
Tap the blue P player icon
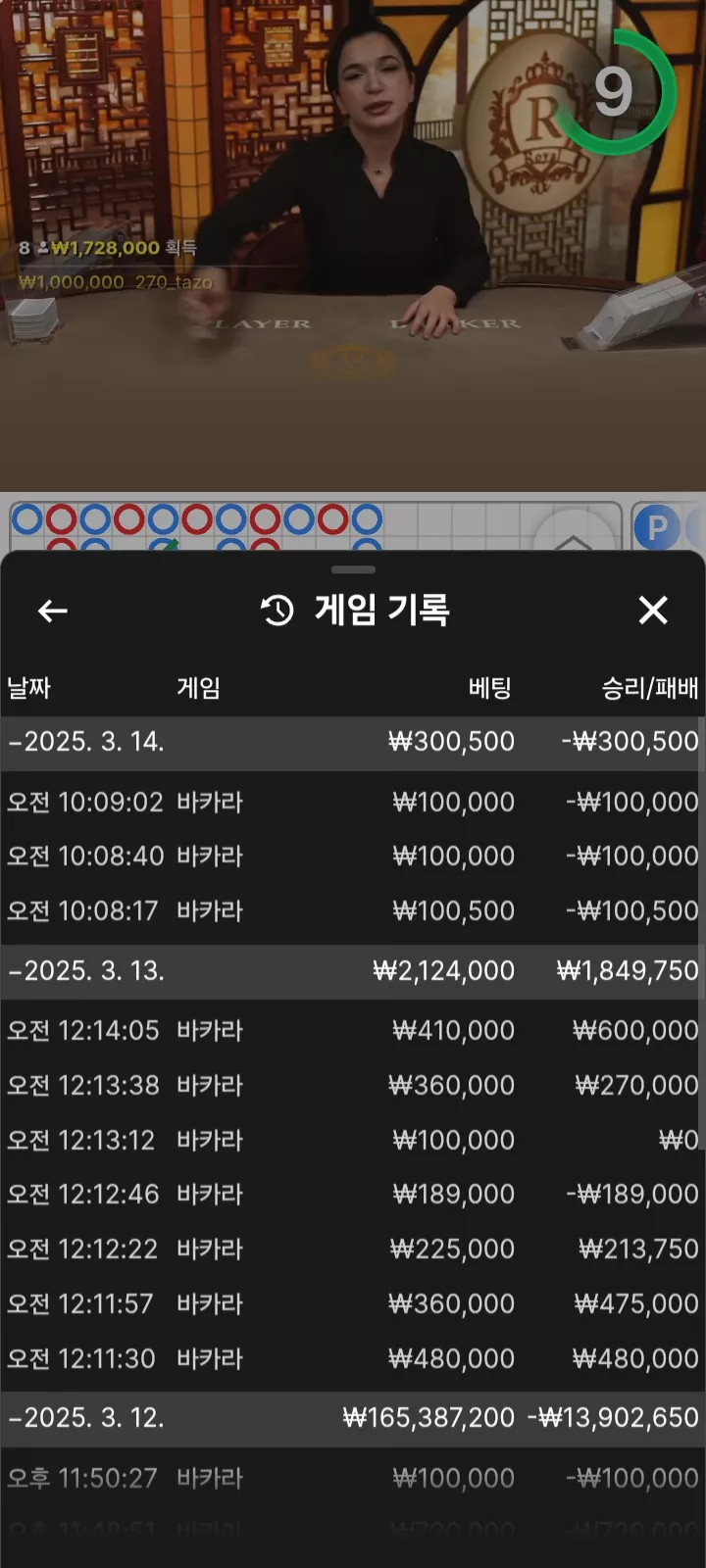click(x=656, y=528)
